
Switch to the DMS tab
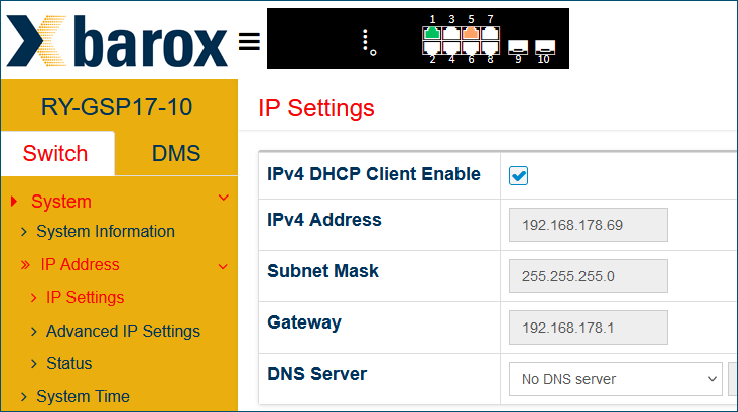pyautogui.click(x=176, y=154)
